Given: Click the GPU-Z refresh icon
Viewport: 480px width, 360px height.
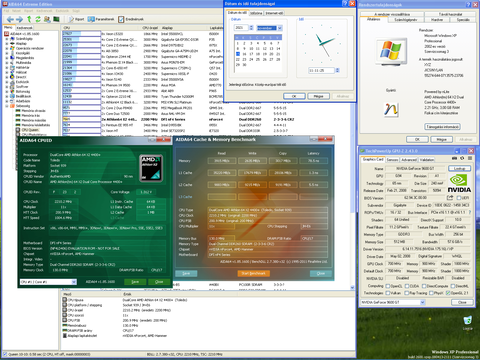Looking at the screenshot, I should point(462,158).
